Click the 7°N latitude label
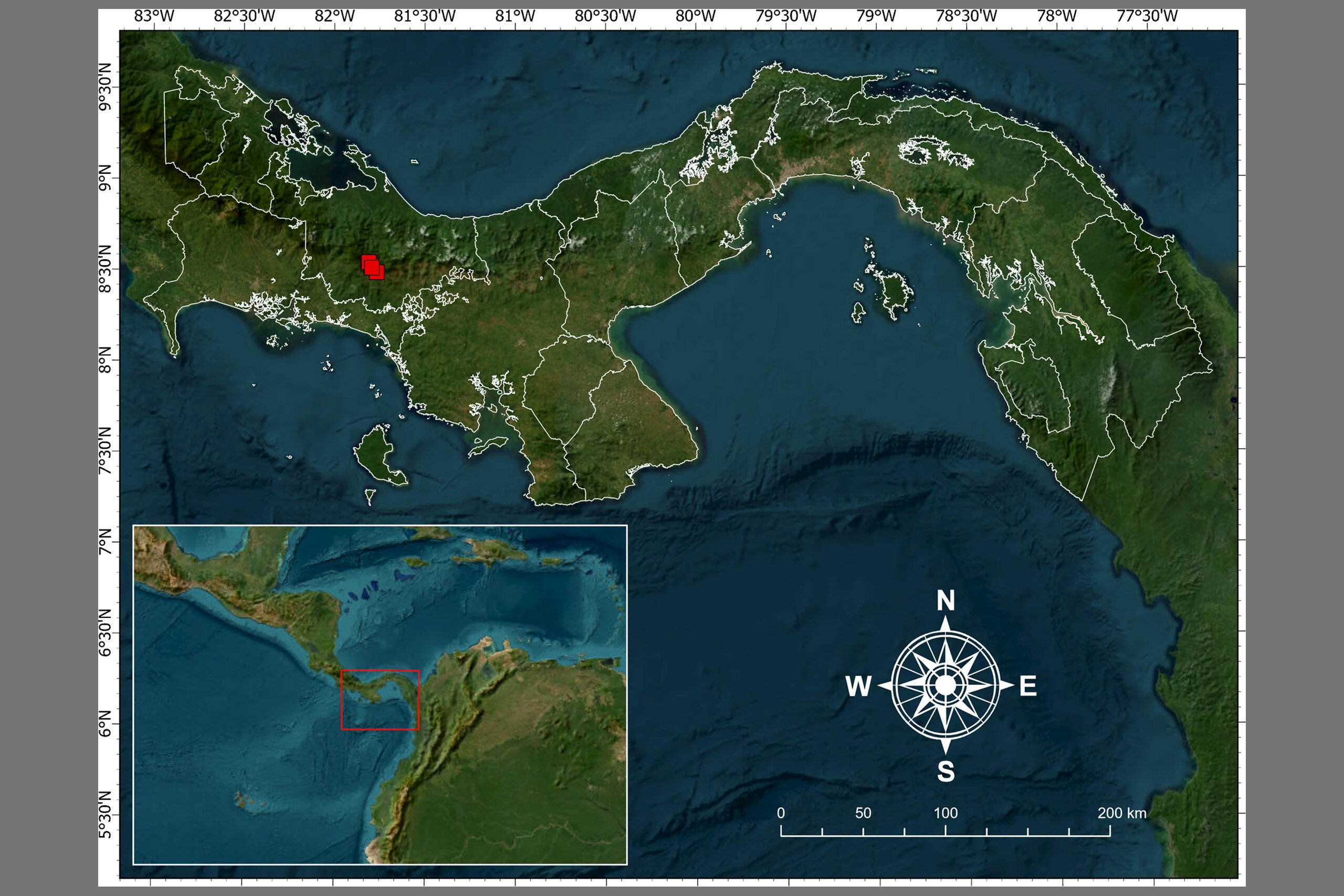Image resolution: width=1344 pixels, height=896 pixels. (x=106, y=541)
